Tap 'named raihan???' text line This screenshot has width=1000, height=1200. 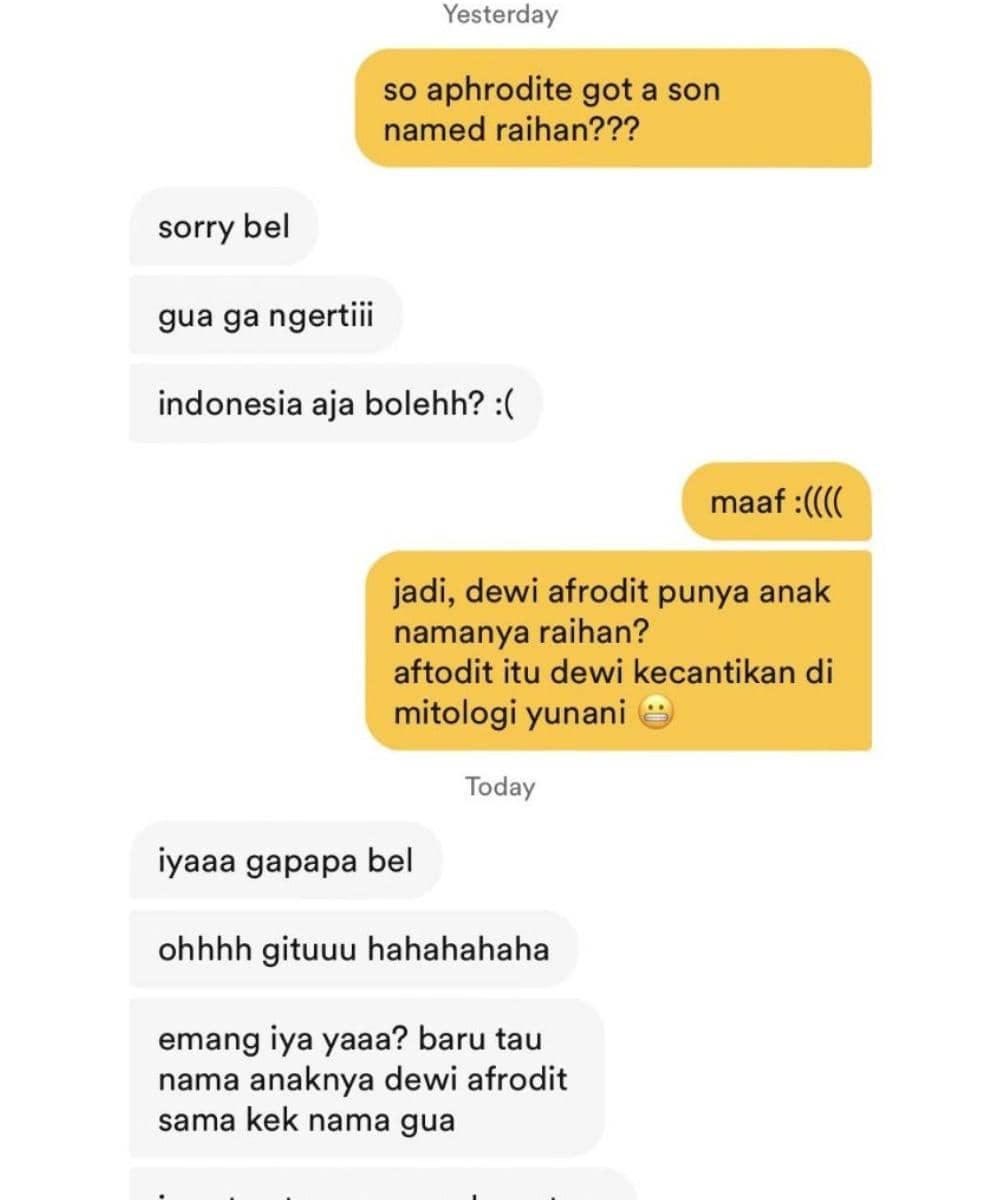[x=510, y=130]
